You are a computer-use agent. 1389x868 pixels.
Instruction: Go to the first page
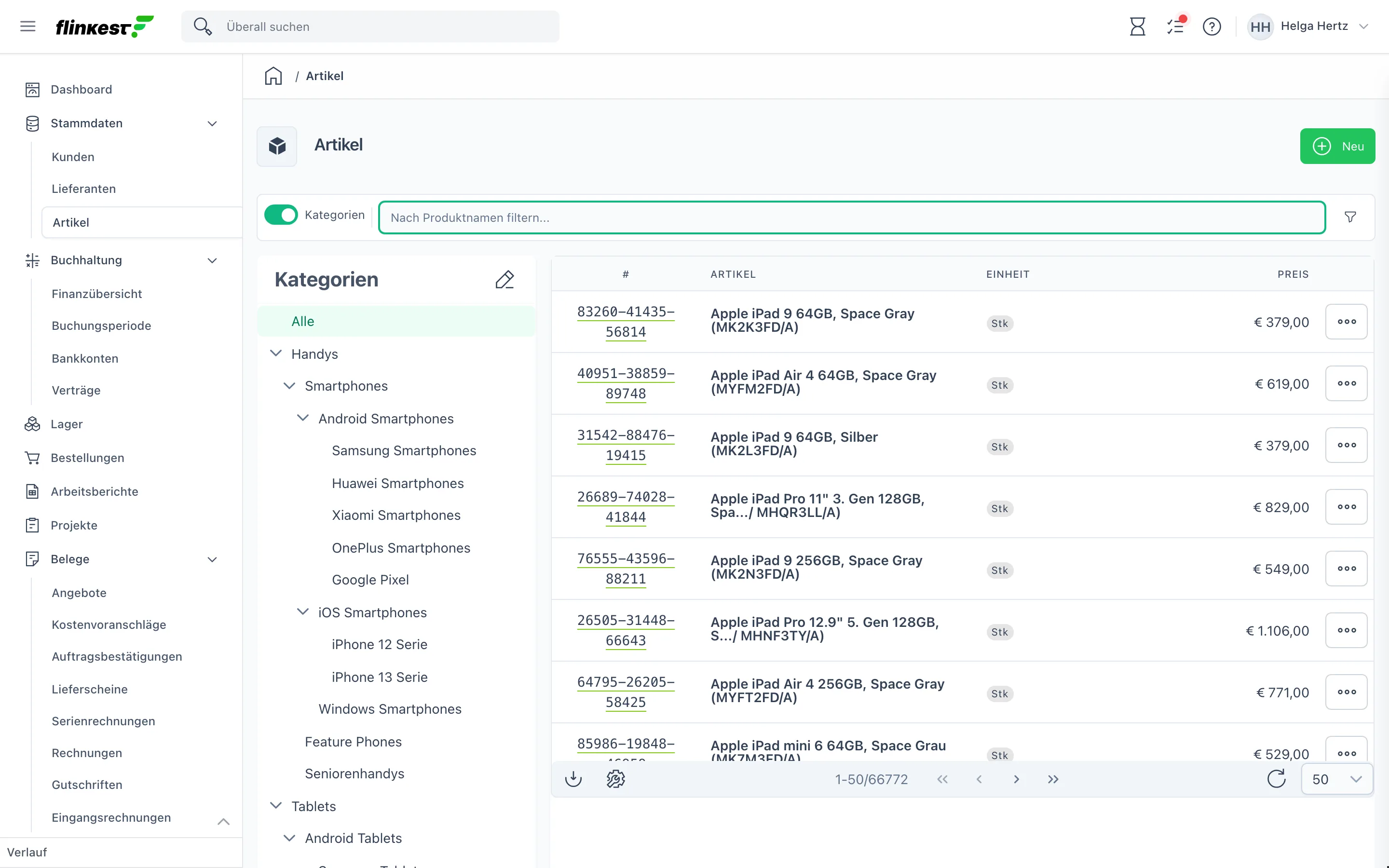(942, 779)
